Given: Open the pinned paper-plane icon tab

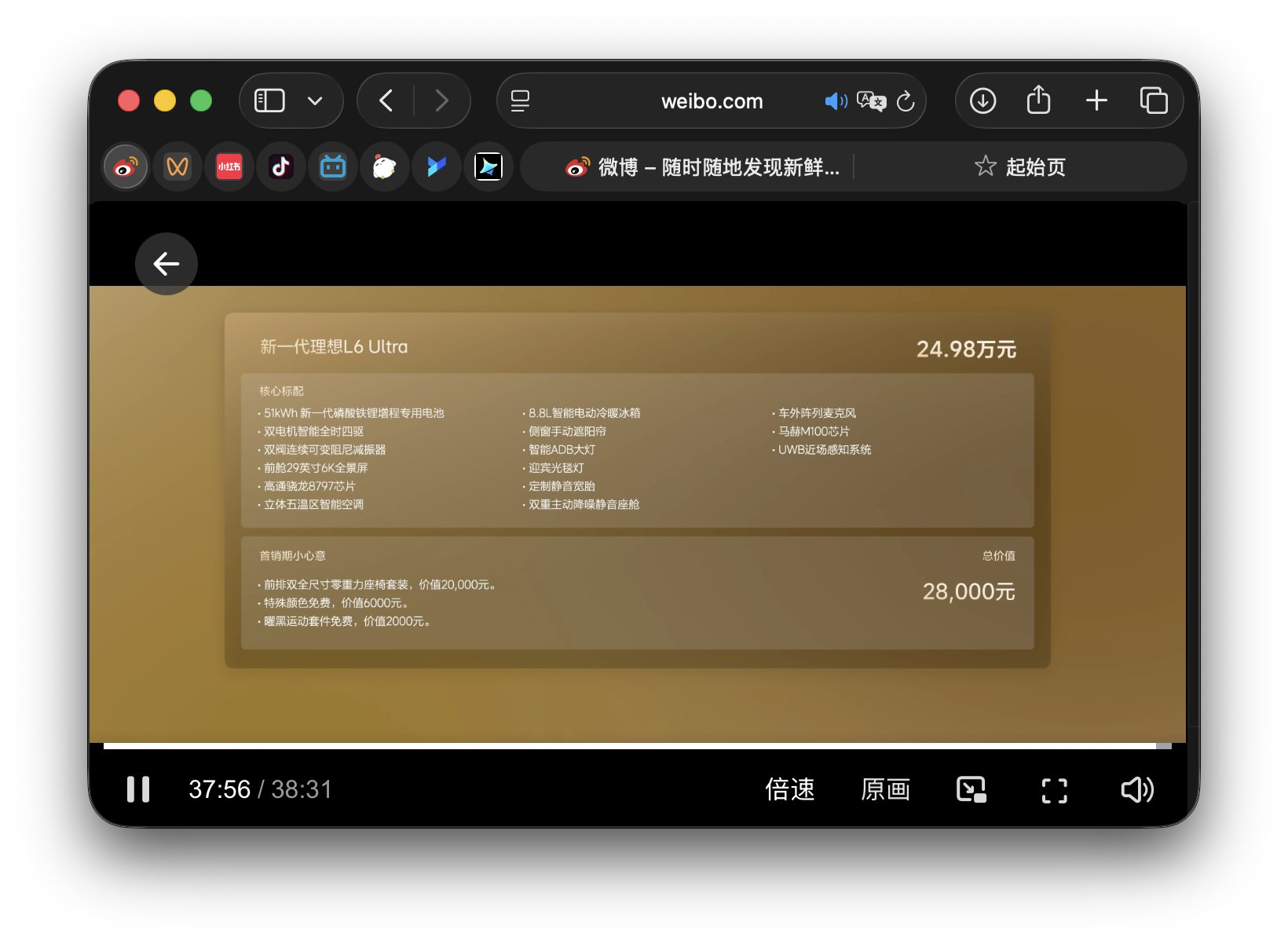Looking at the screenshot, I should pyautogui.click(x=488, y=166).
